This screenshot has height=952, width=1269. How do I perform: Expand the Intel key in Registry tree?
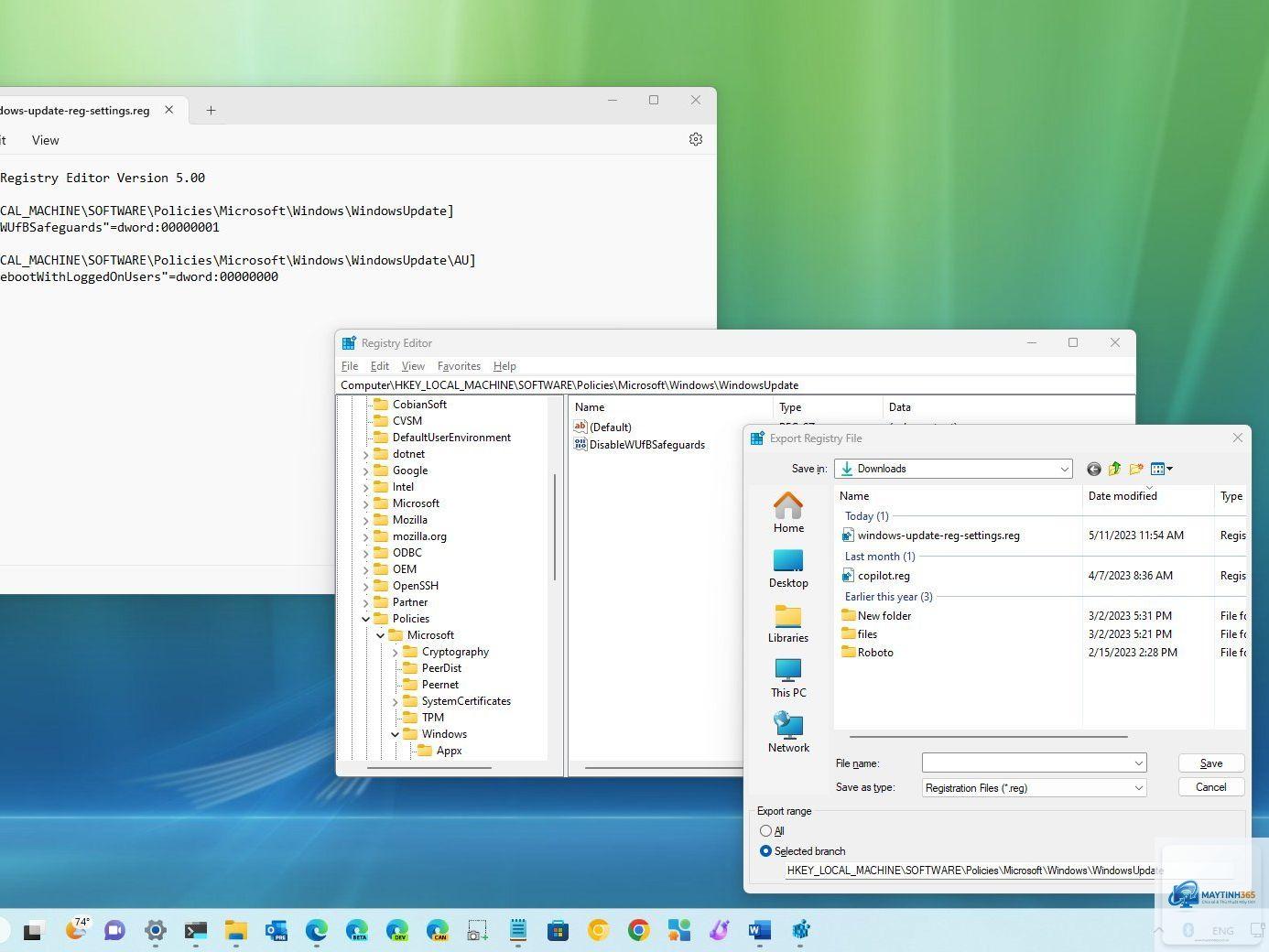[366, 487]
